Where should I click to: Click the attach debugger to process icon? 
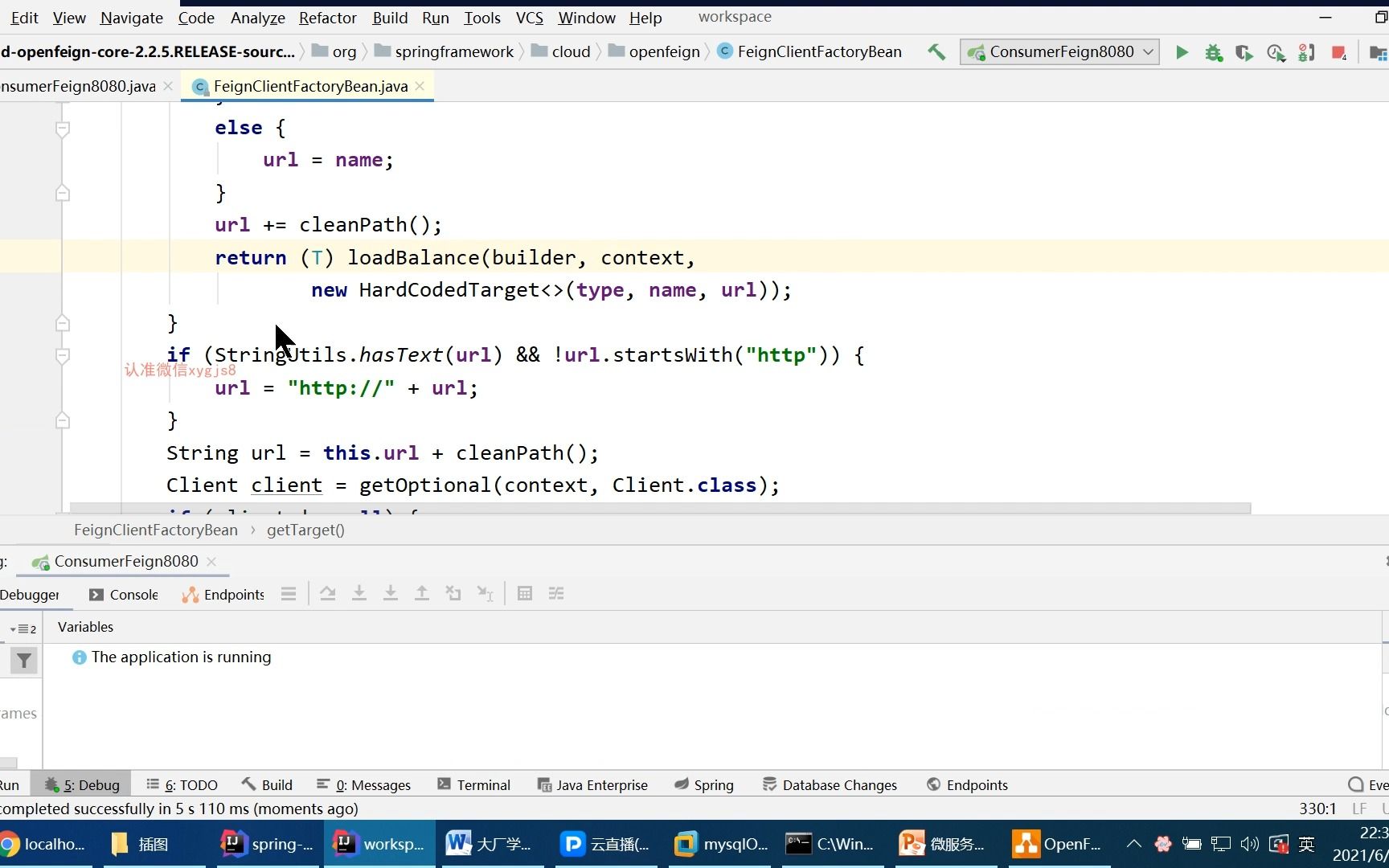[x=1307, y=53]
